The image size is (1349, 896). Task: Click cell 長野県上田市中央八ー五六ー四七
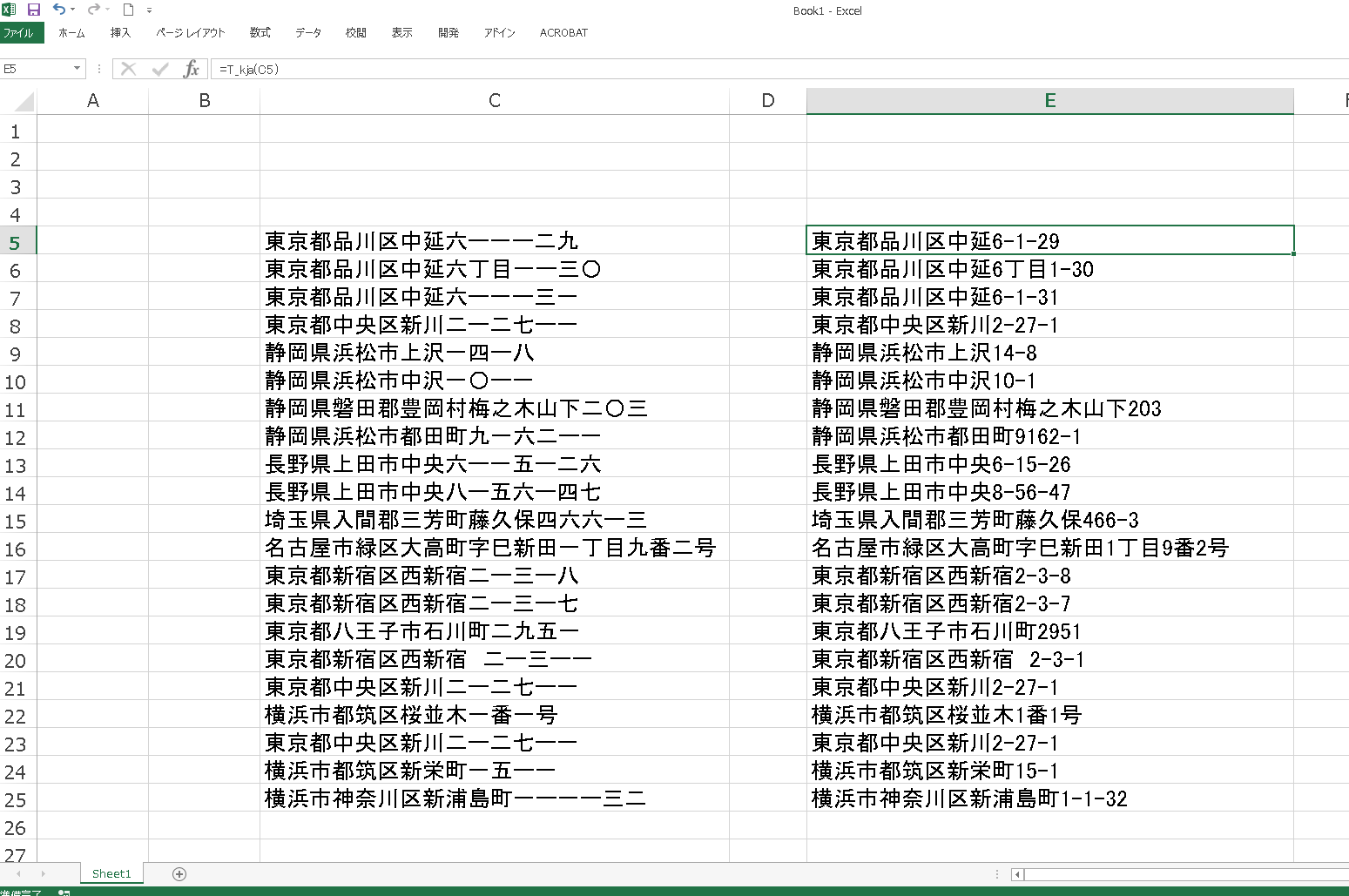pos(495,492)
